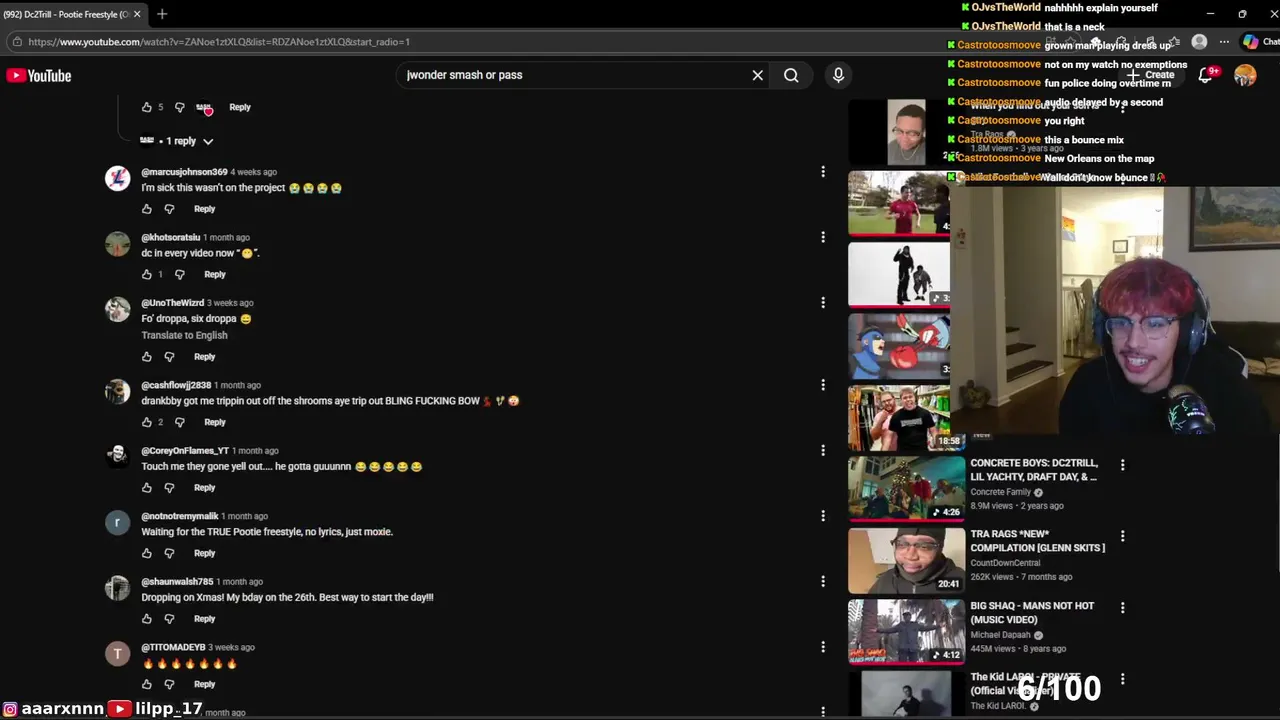This screenshot has width=1280, height=720.
Task: Open options menu for @marcusjohnson369's comment
Action: (x=823, y=172)
